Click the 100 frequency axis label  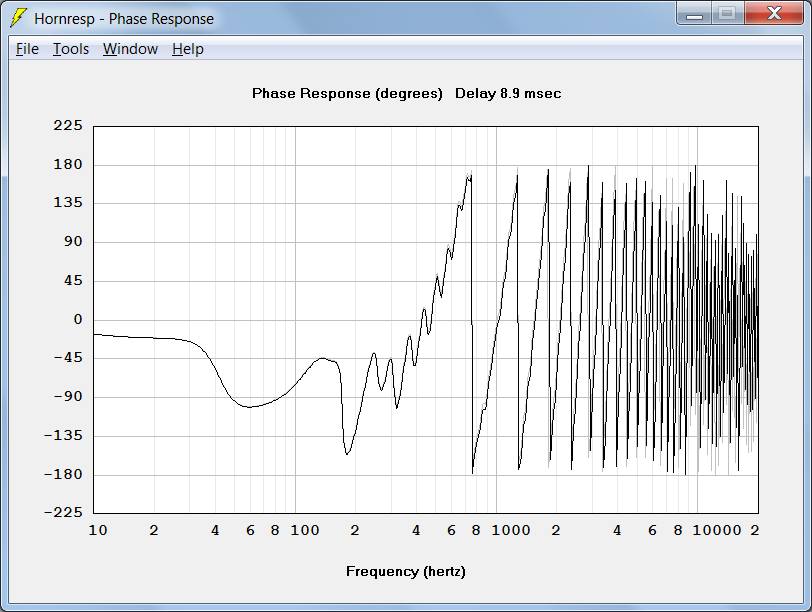pos(304,530)
